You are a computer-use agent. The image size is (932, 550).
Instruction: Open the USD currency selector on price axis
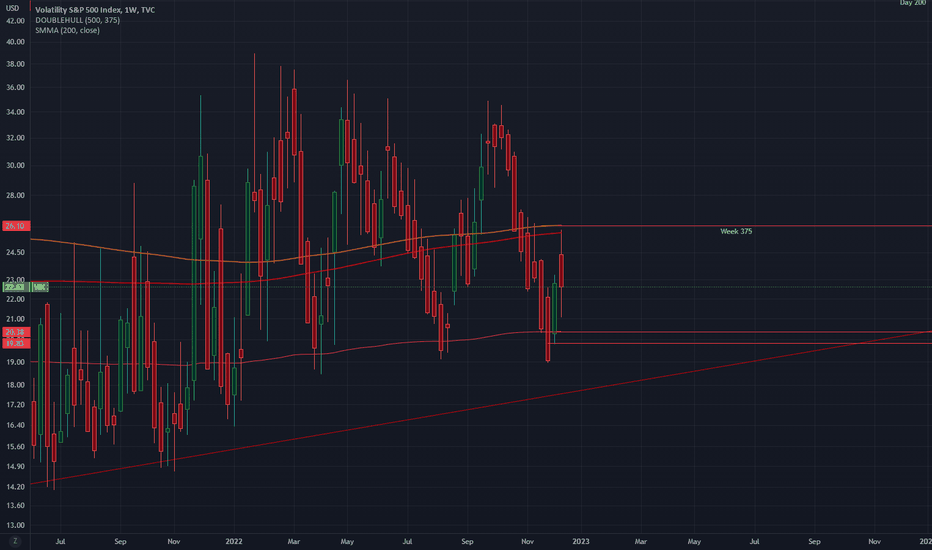[12, 8]
